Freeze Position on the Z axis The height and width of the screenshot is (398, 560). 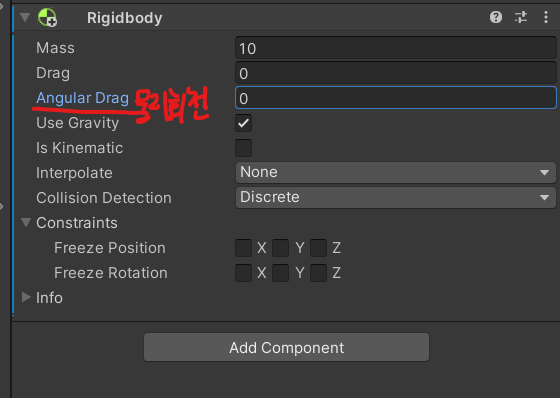pyautogui.click(x=319, y=248)
